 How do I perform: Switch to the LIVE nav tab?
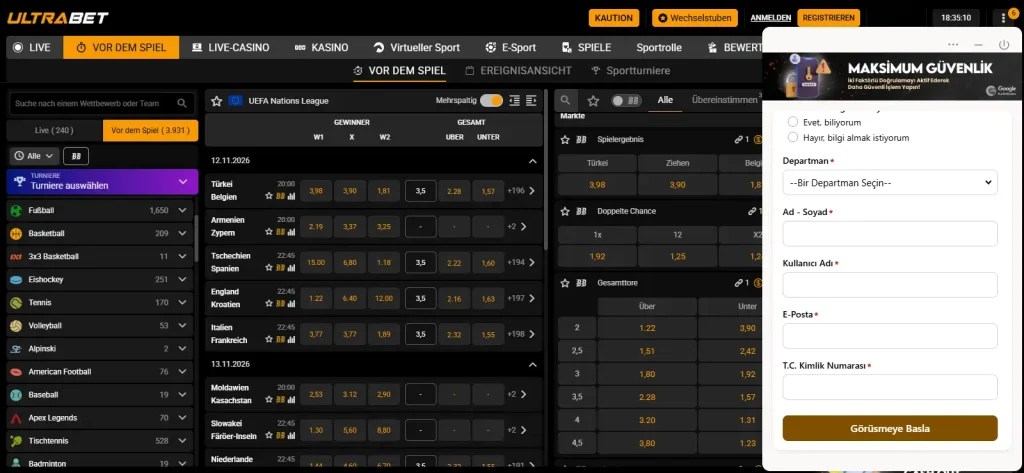tap(32, 47)
